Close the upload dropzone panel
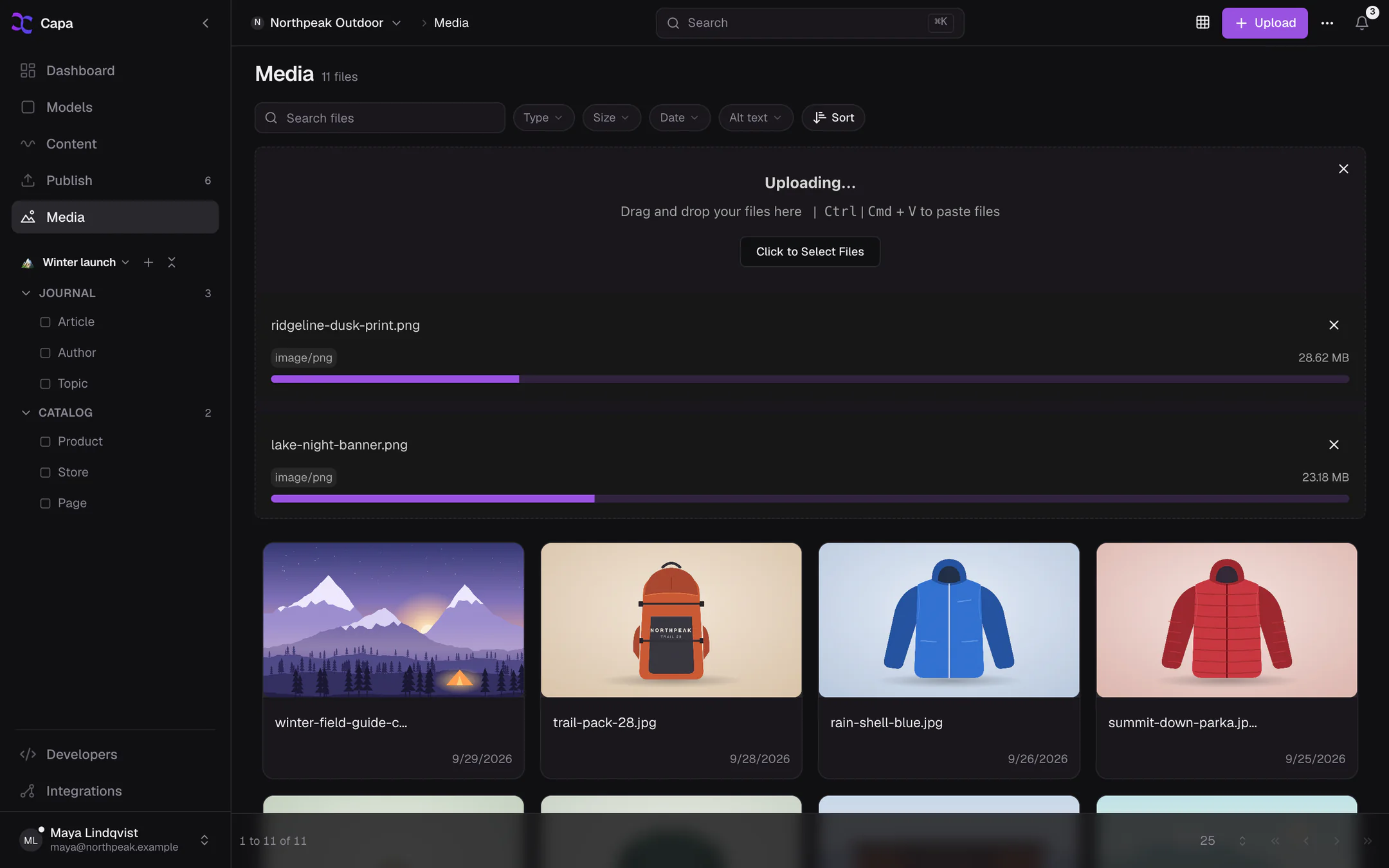This screenshot has height=868, width=1389. tap(1343, 168)
